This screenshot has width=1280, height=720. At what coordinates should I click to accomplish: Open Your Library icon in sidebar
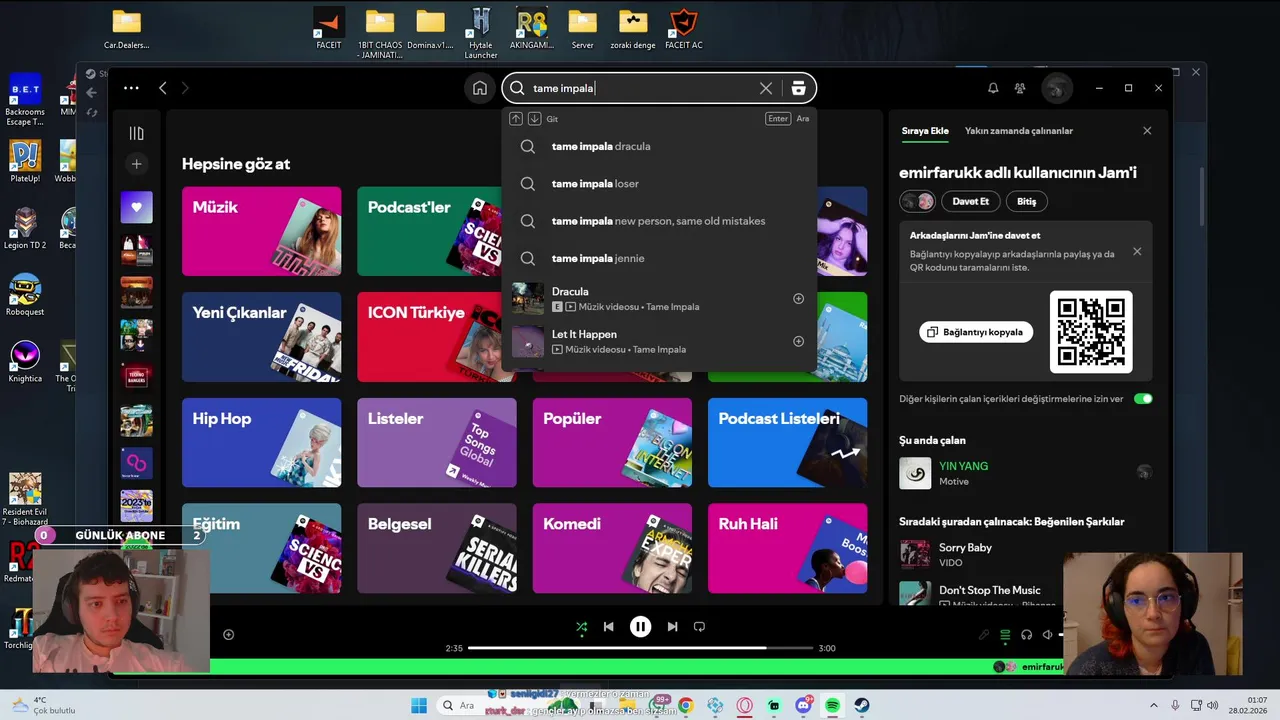tap(137, 133)
